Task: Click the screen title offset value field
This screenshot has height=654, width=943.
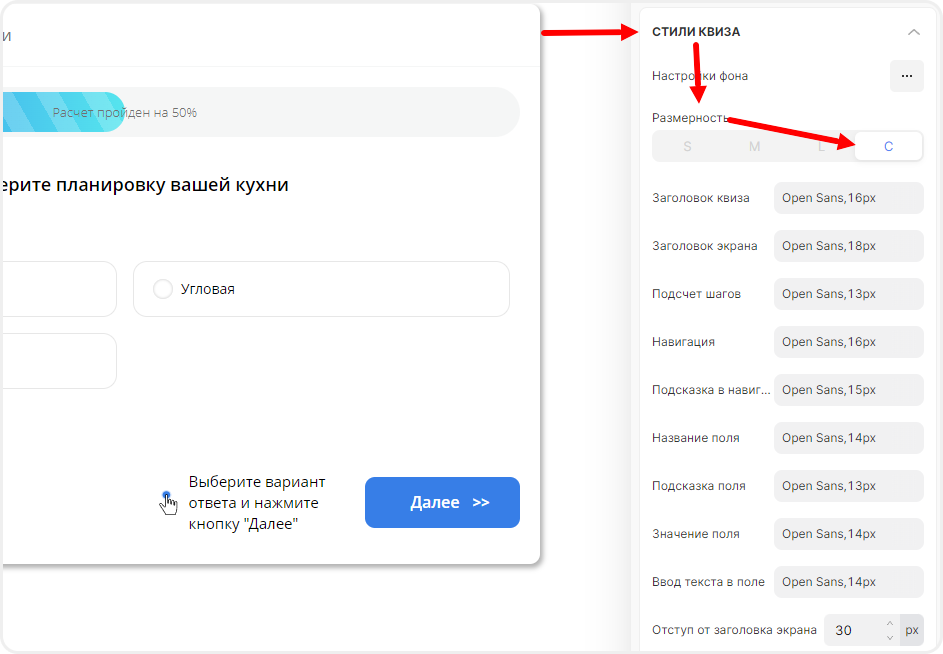Action: 852,630
